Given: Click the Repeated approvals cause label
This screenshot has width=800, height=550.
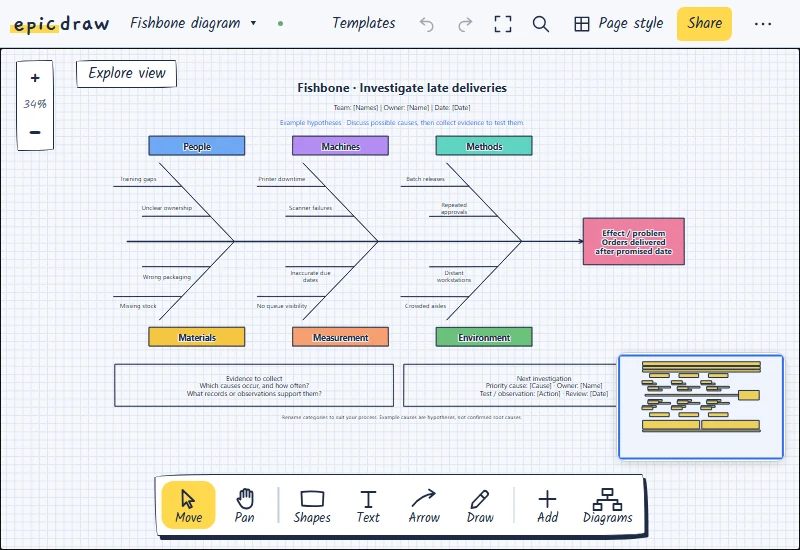Looking at the screenshot, I should (x=454, y=208).
